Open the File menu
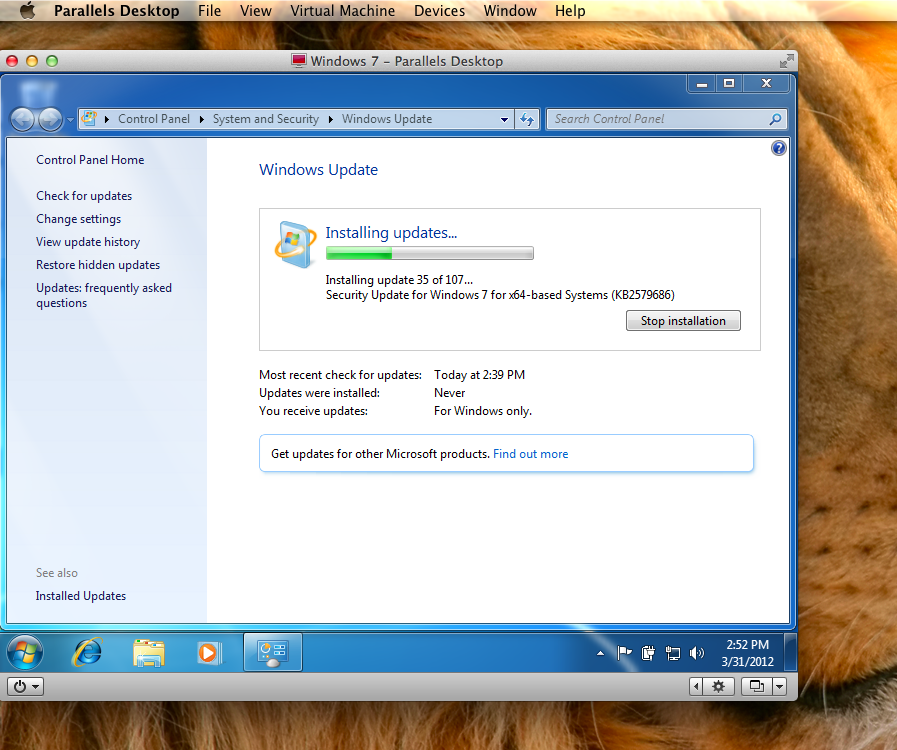897x750 pixels. tap(209, 11)
